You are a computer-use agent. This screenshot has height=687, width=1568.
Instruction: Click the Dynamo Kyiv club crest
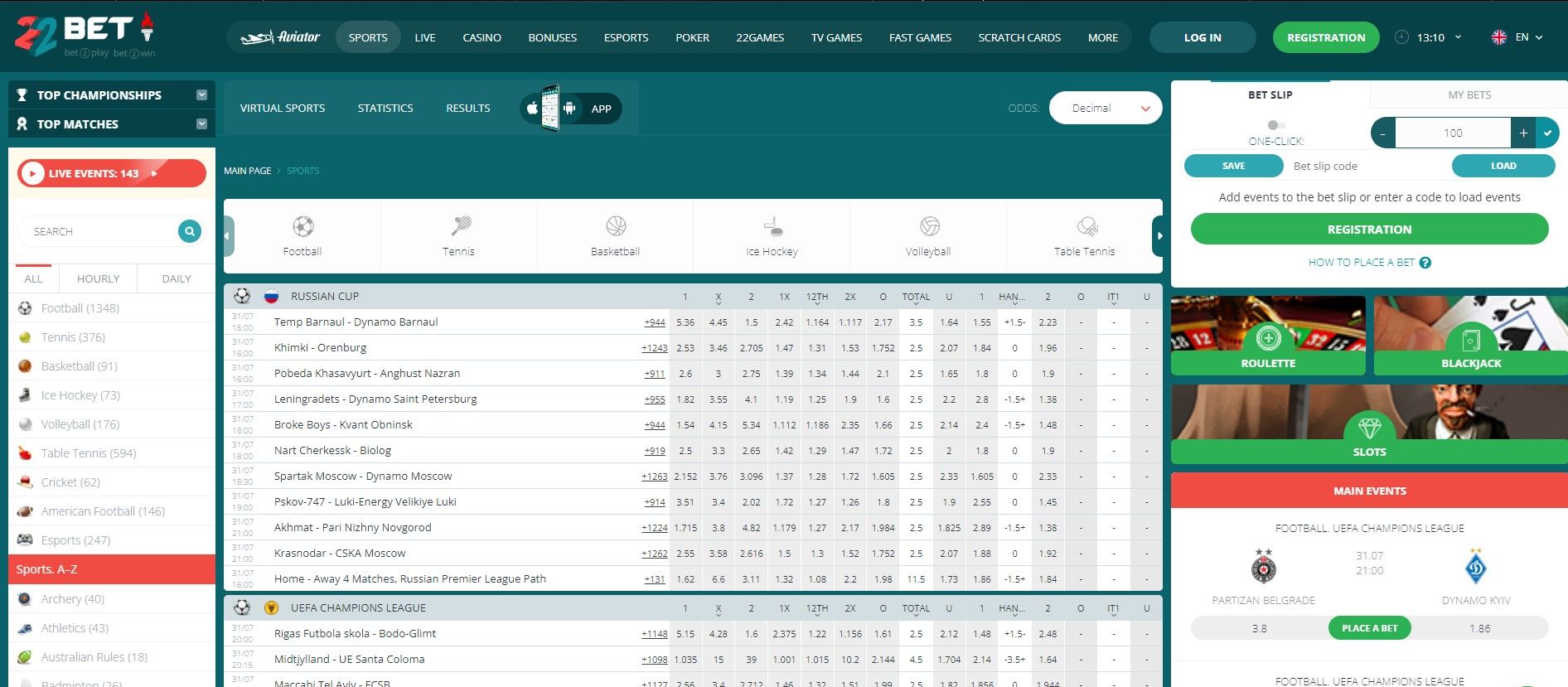point(1476,567)
